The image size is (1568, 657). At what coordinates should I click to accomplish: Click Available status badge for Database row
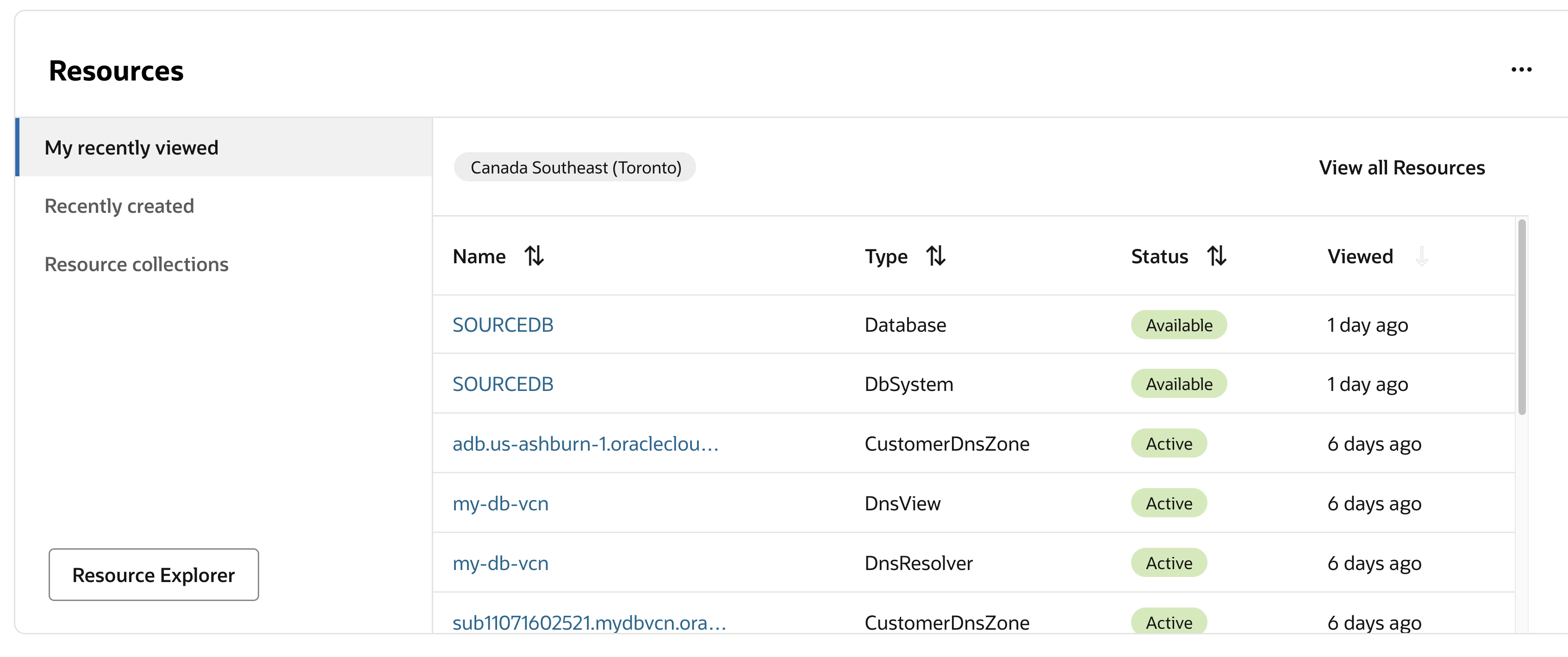click(1179, 325)
